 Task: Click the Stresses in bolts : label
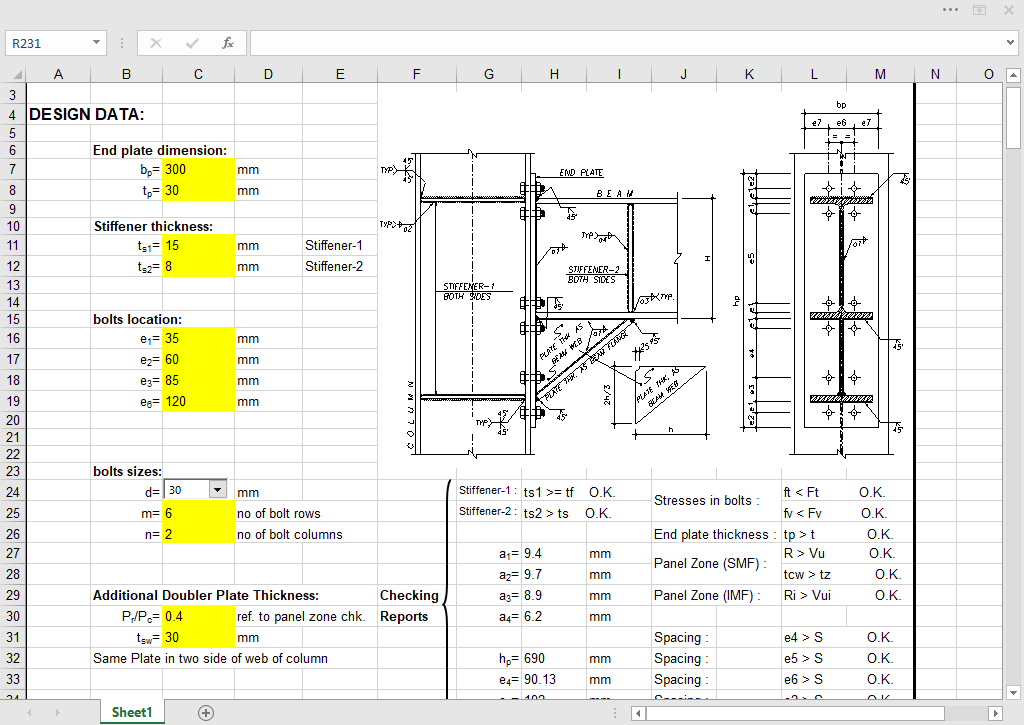coord(707,500)
